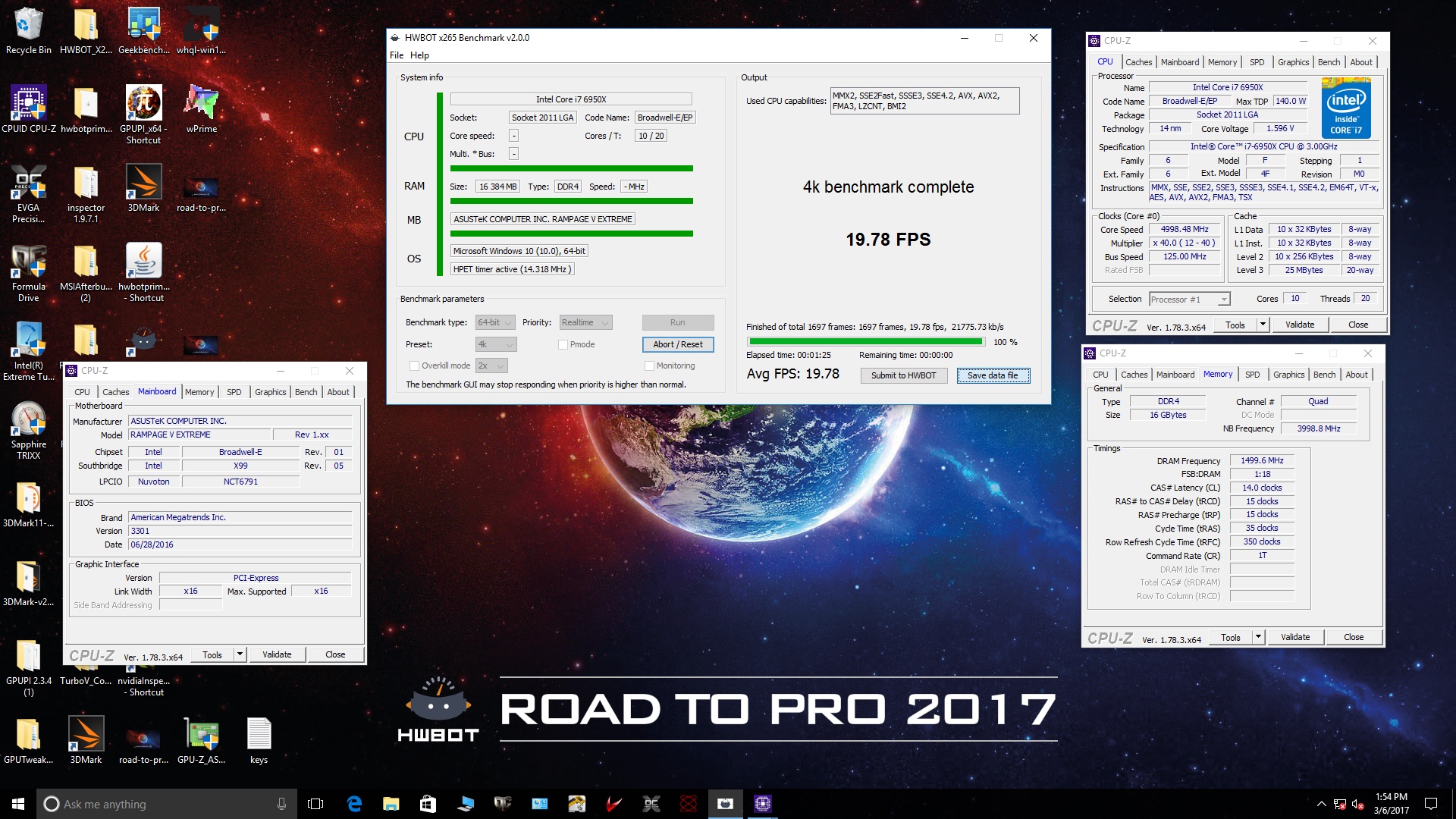Screen dimensions: 1456x819
Task: Switch to HWBOT x265 taskbar icon
Action: [x=726, y=804]
